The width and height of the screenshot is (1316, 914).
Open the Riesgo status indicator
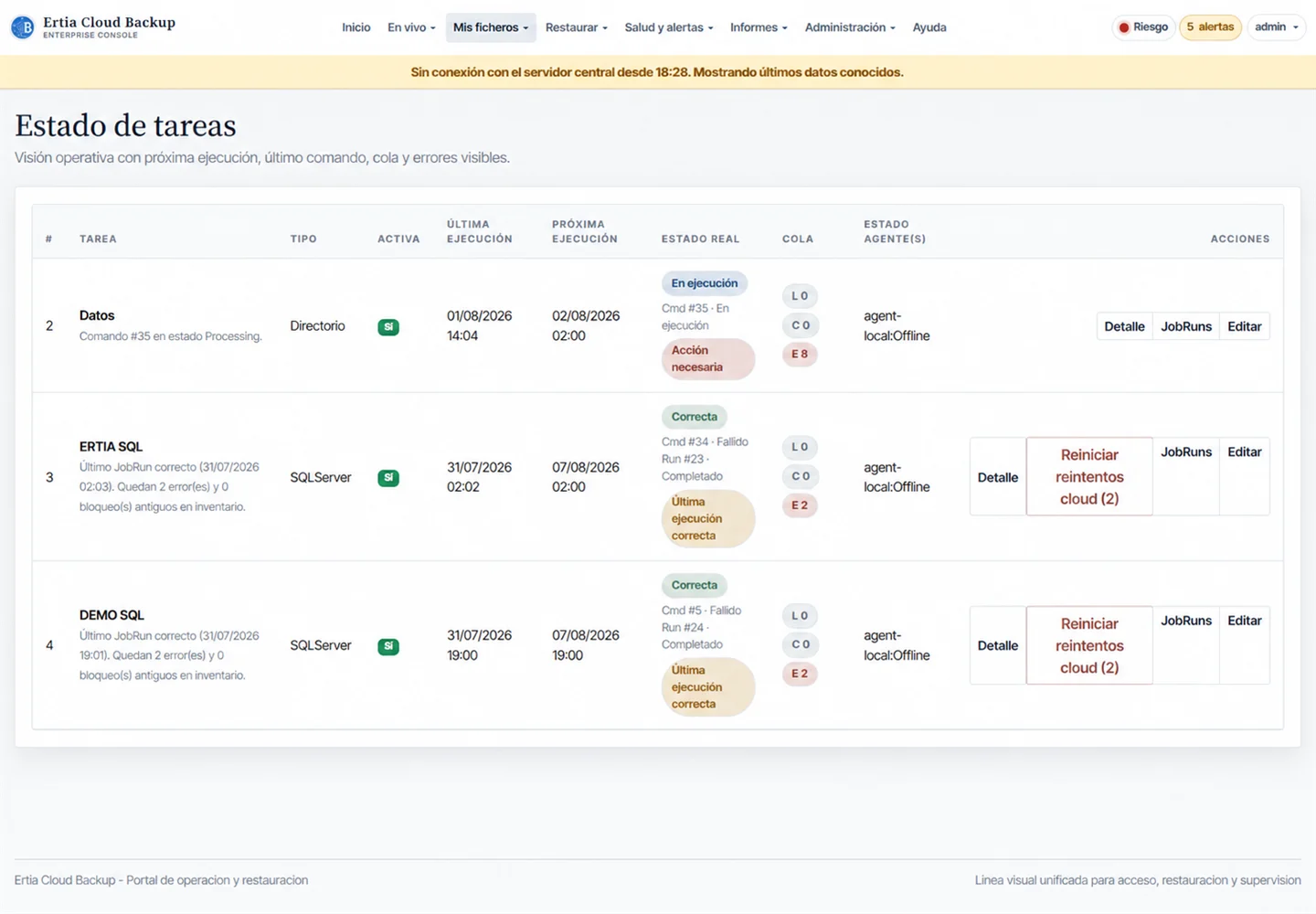point(1143,27)
